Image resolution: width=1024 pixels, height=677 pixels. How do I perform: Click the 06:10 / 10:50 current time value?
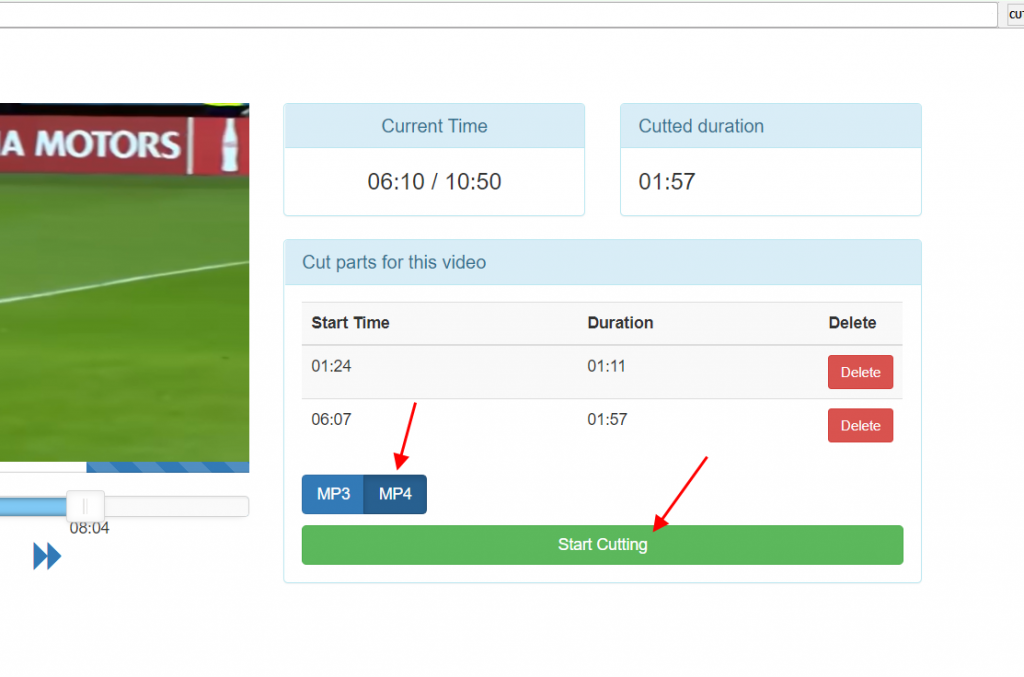(434, 181)
